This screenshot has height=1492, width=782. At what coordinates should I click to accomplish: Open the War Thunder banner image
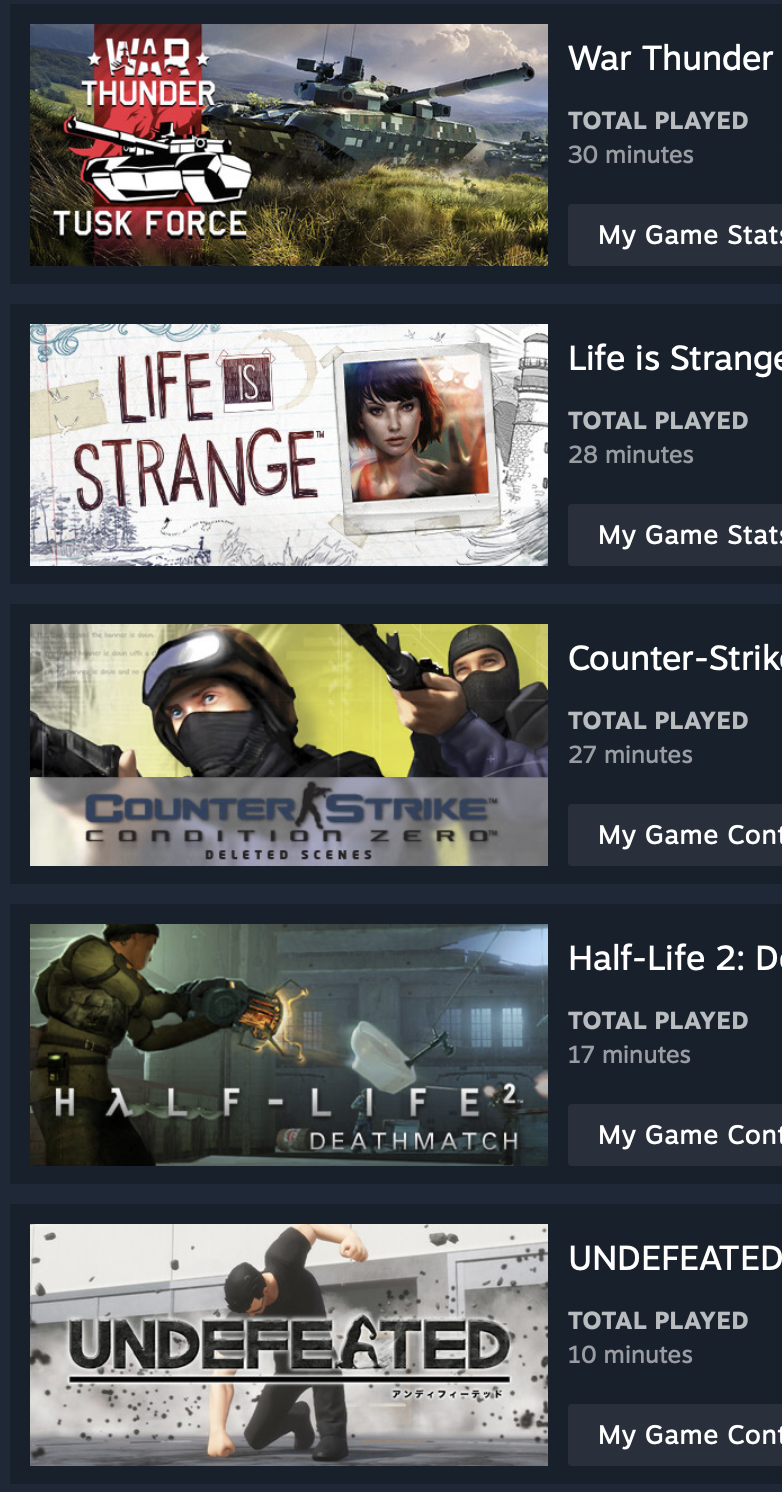pyautogui.click(x=289, y=145)
